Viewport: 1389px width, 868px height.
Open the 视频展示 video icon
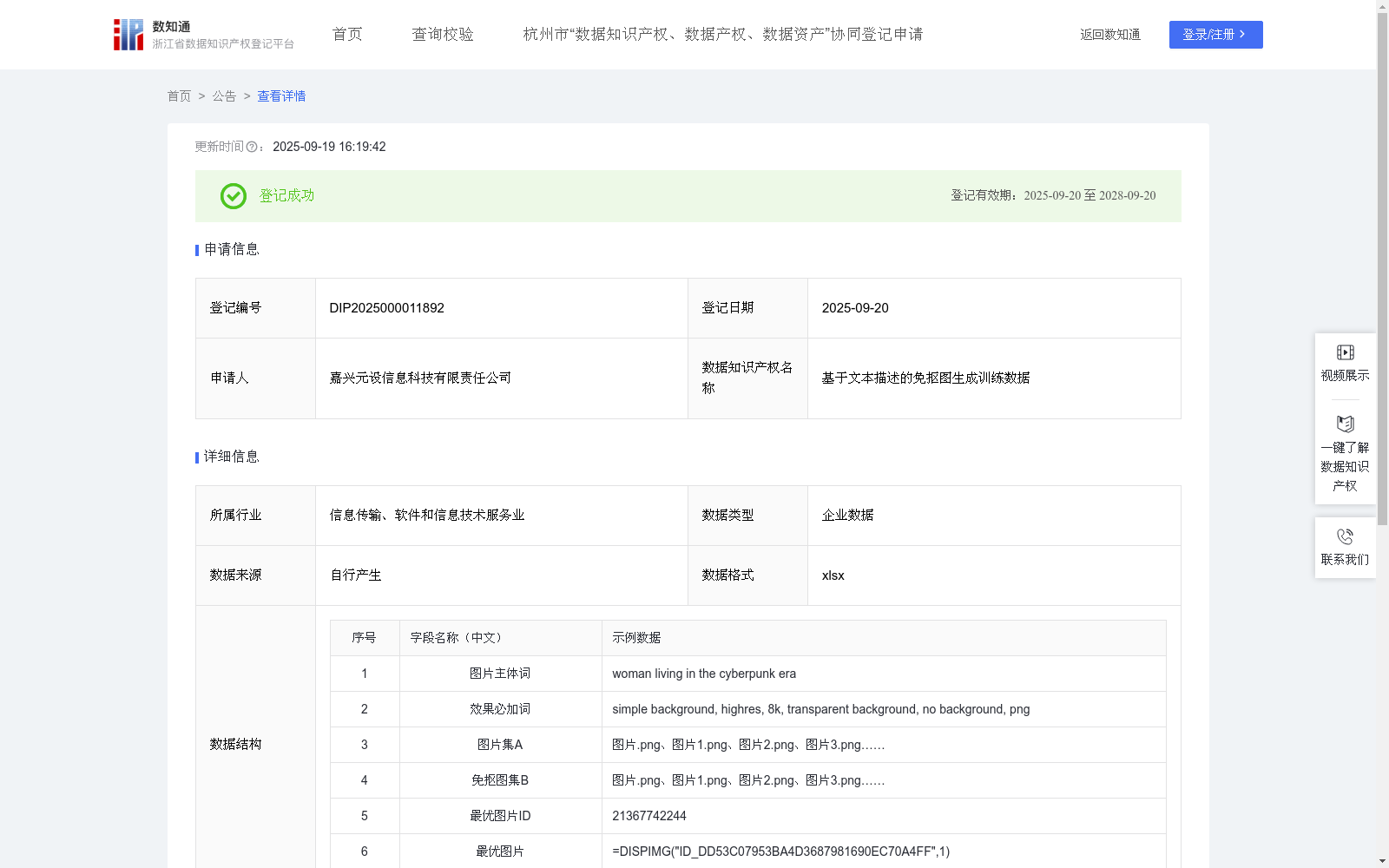click(1346, 352)
